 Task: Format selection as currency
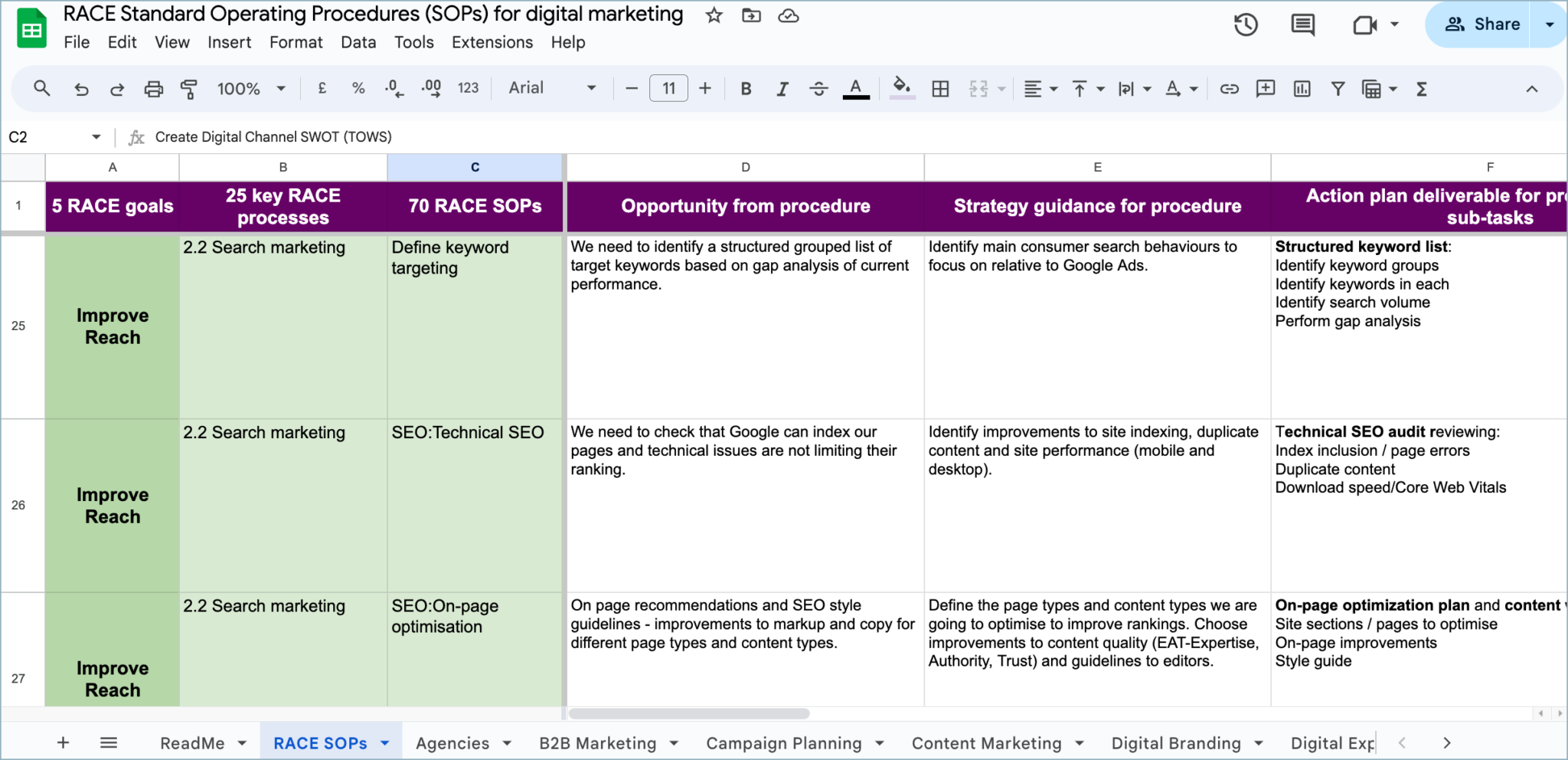tap(322, 88)
